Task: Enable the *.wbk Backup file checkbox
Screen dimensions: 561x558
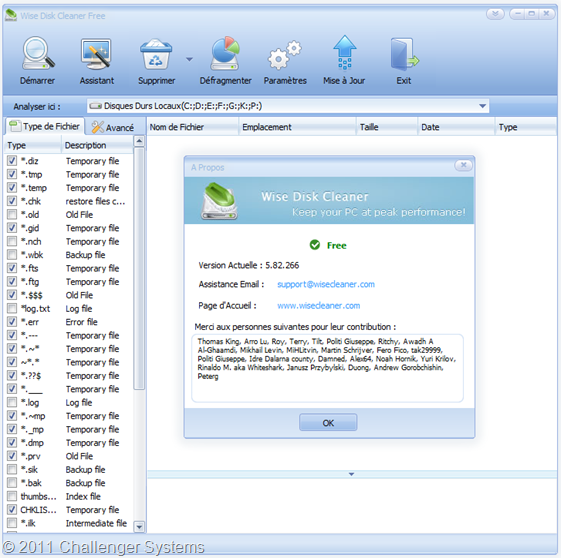Action: pos(12,255)
